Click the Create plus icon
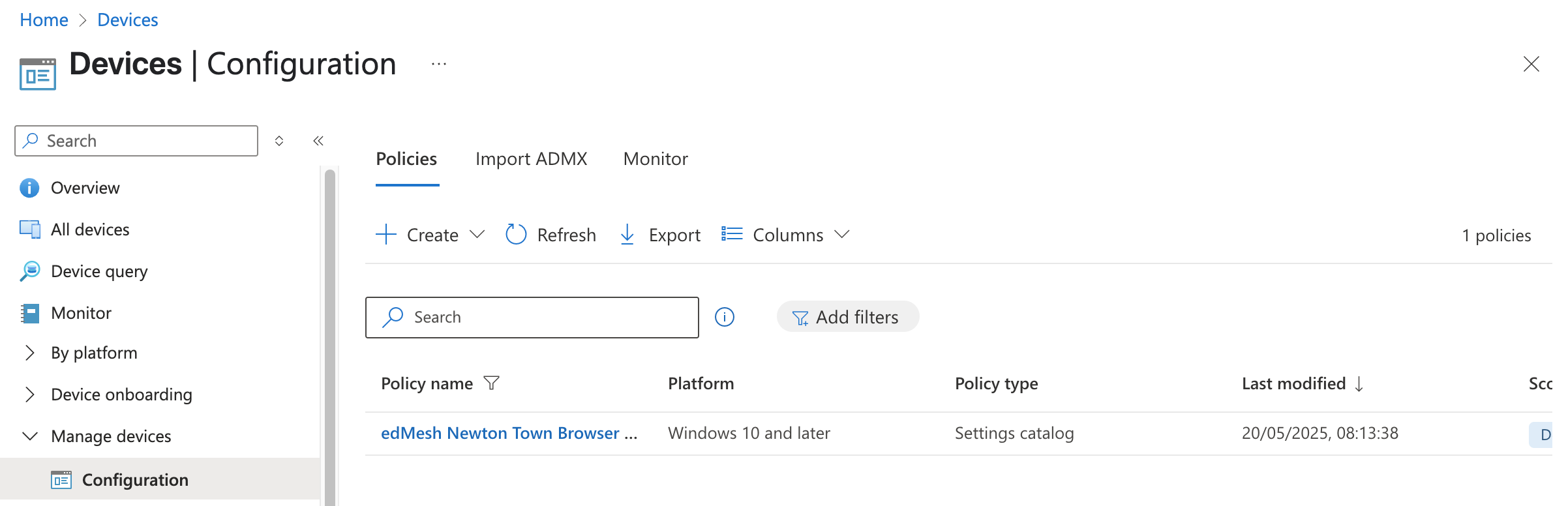This screenshot has height=506, width=1568. [386, 234]
